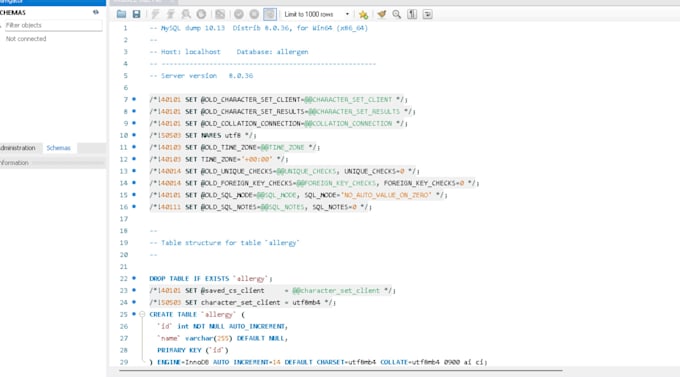Refresh the Schemas list

click(96, 13)
